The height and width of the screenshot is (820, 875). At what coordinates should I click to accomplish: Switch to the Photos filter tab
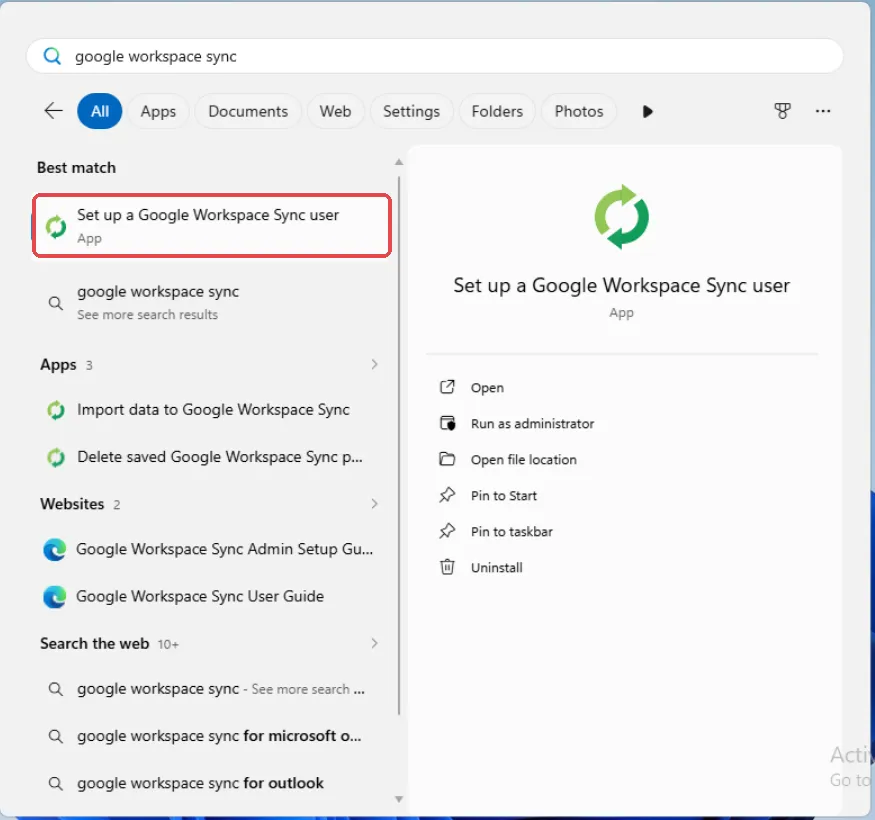click(579, 111)
